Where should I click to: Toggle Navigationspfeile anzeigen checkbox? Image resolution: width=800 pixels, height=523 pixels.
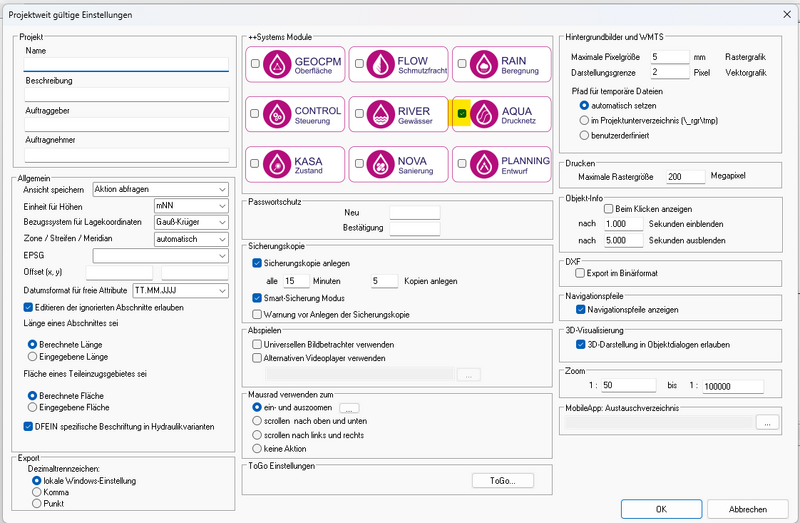580,309
